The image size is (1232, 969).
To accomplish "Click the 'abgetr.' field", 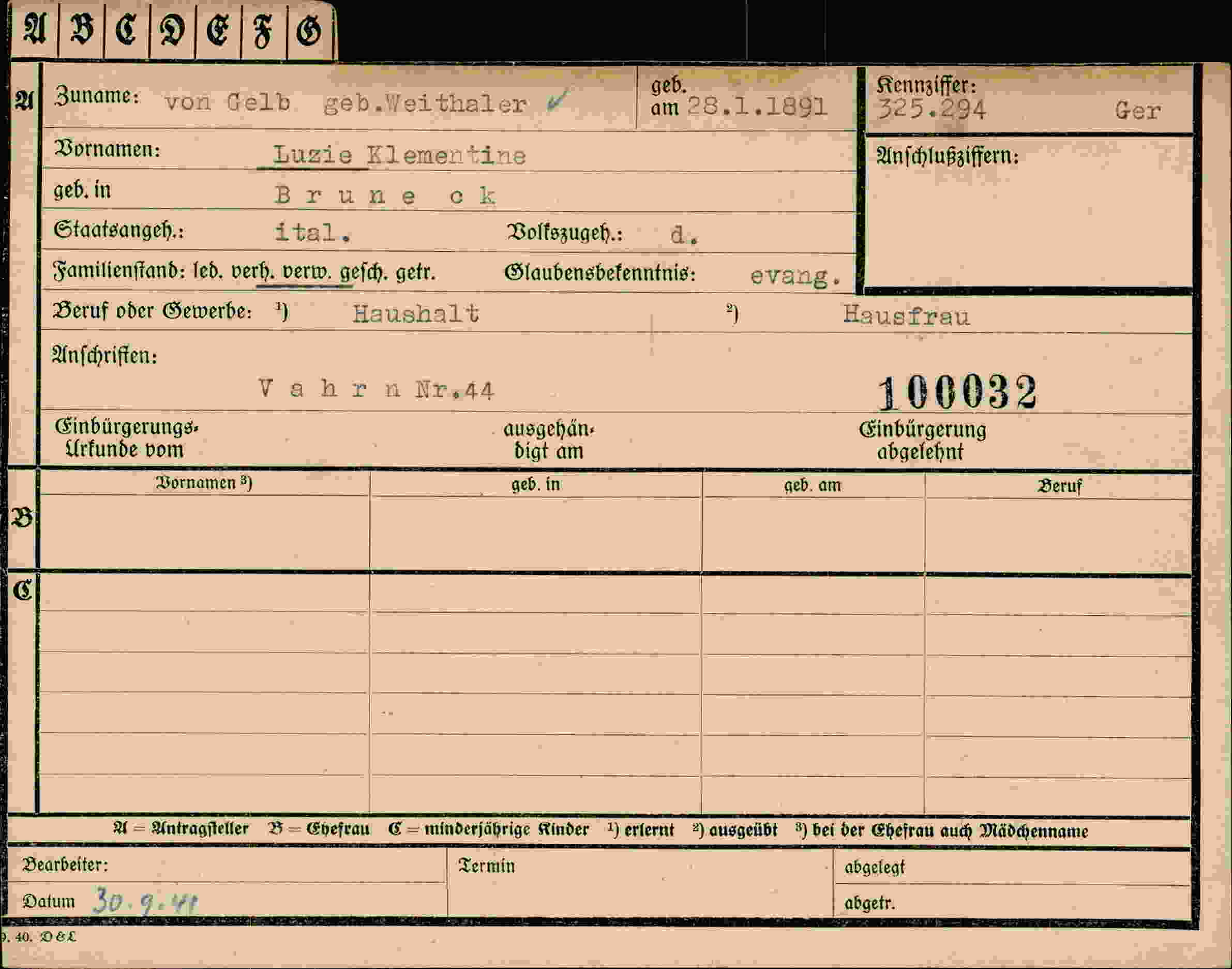I will click(x=1012, y=902).
